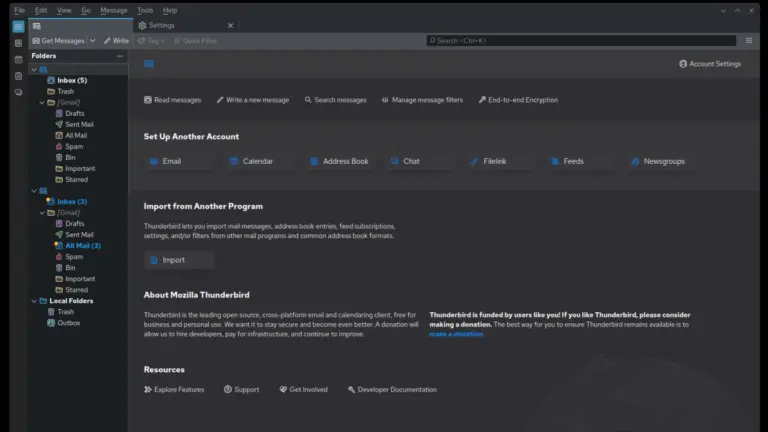Follow the make a donation link
The width and height of the screenshot is (768, 432).
[x=456, y=334]
